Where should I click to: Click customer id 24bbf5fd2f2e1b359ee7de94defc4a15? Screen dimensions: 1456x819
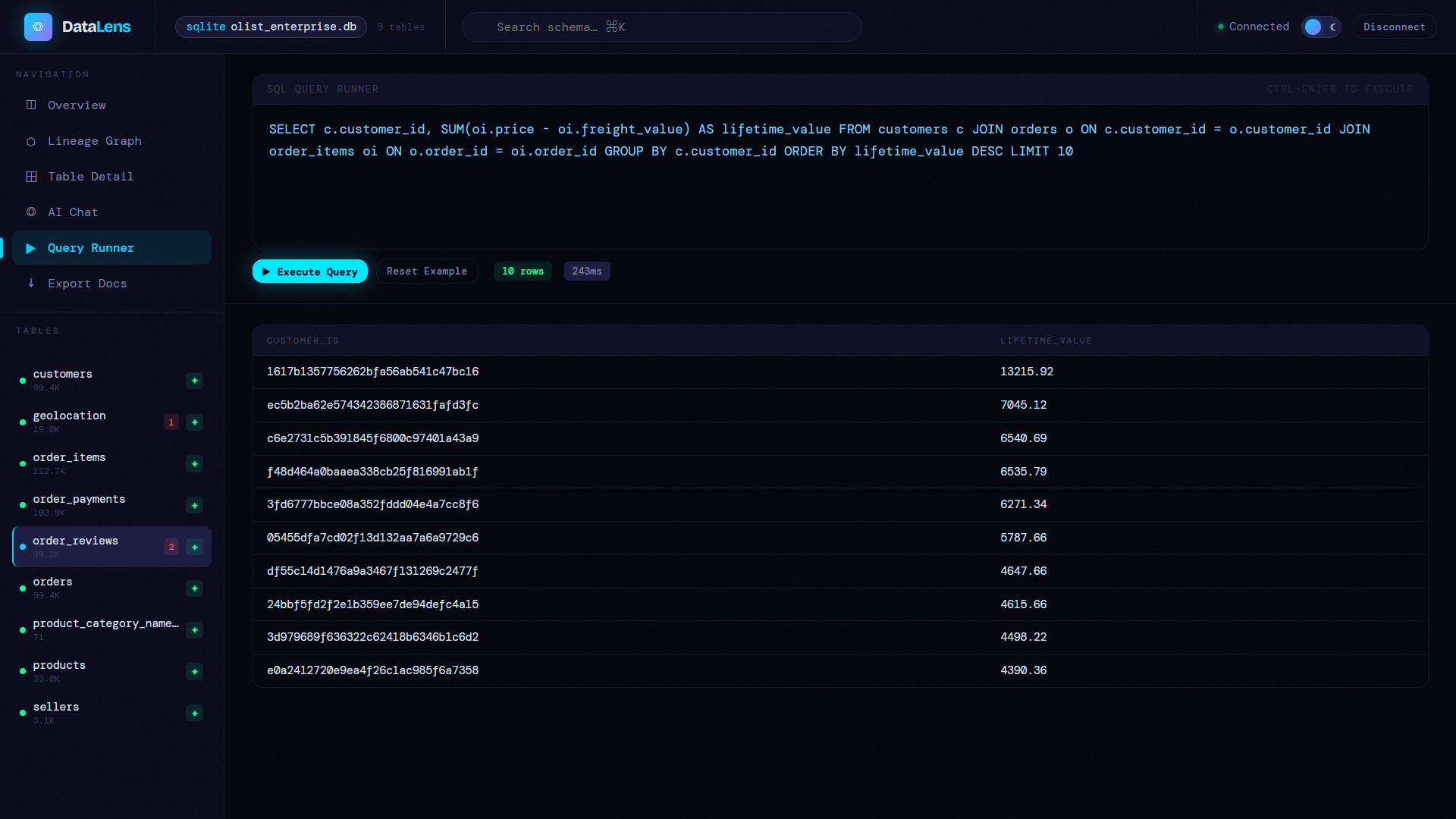click(372, 604)
